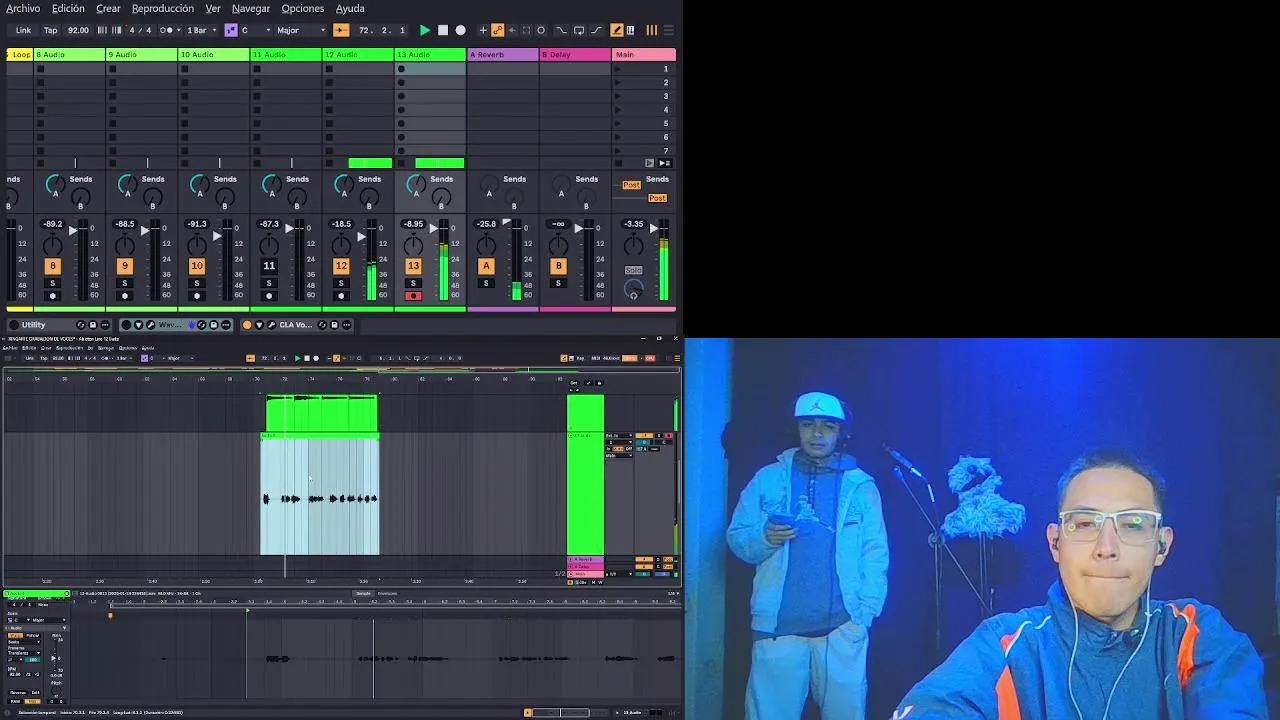The width and height of the screenshot is (1280, 720).
Task: Toggle the CLA Vocals device orange activator
Action: click(x=247, y=325)
